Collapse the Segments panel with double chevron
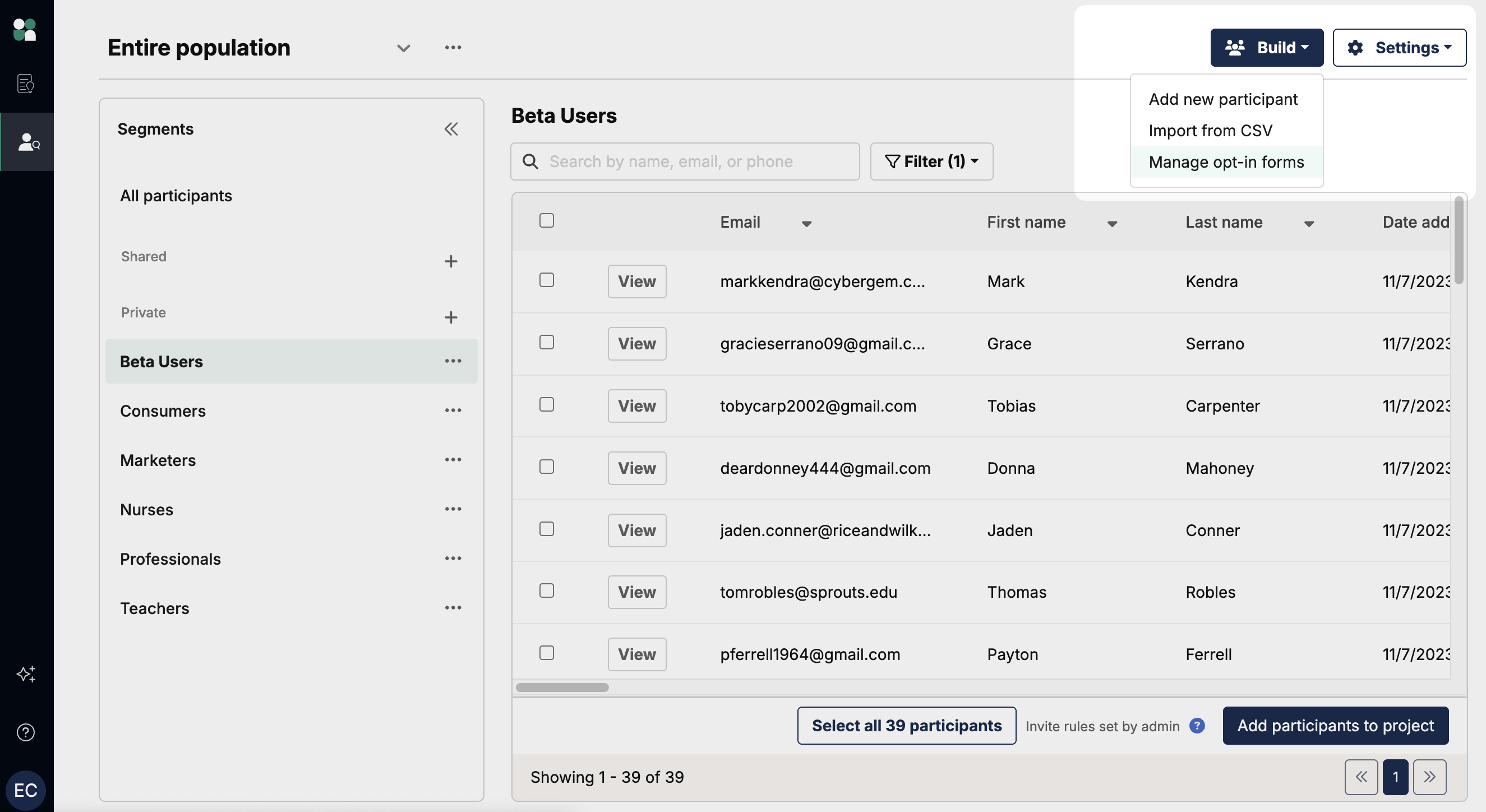The image size is (1486, 812). click(x=450, y=129)
